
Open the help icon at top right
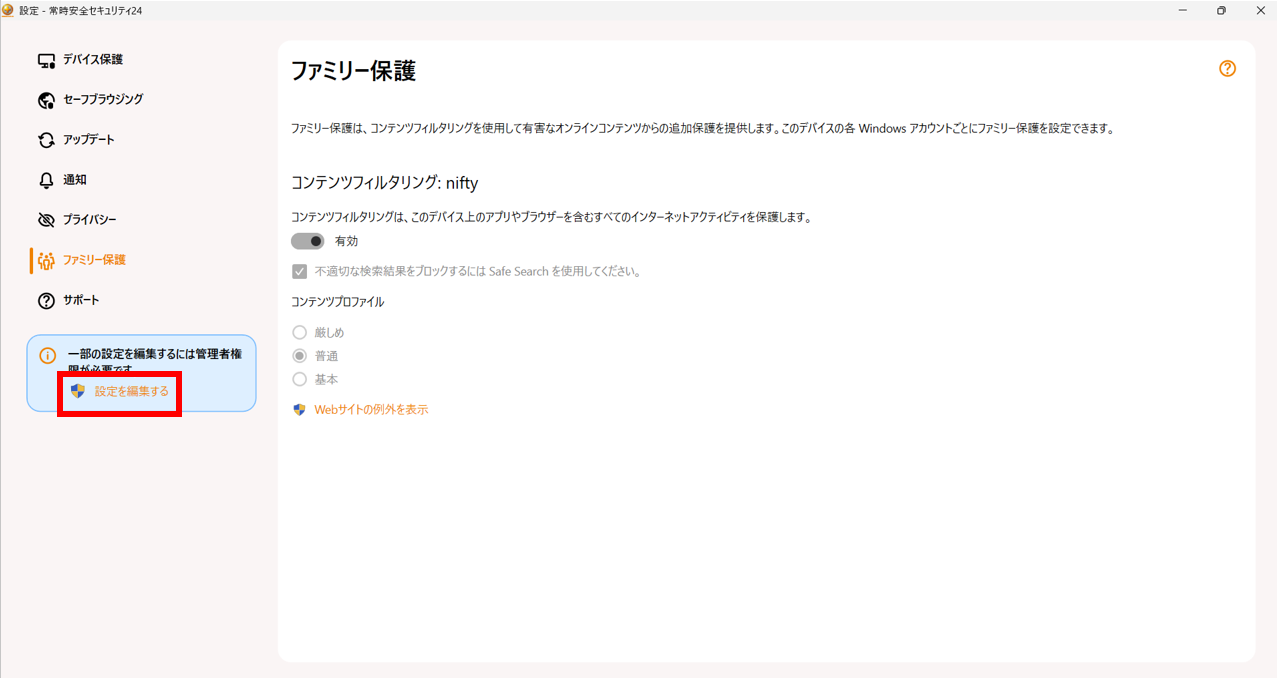(1227, 68)
